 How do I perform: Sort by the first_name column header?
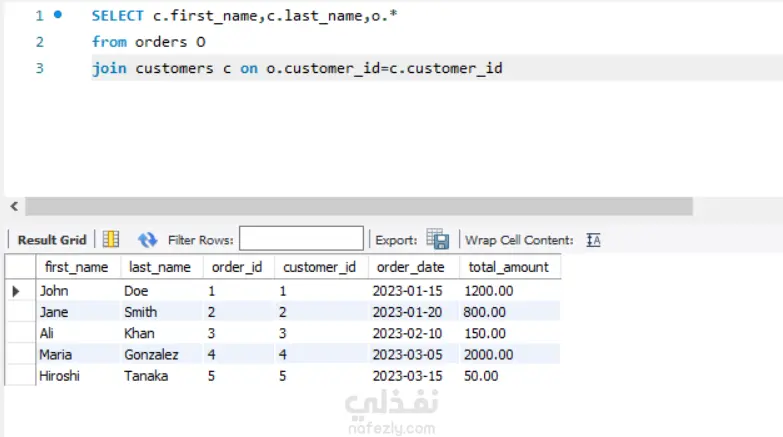pos(76,267)
